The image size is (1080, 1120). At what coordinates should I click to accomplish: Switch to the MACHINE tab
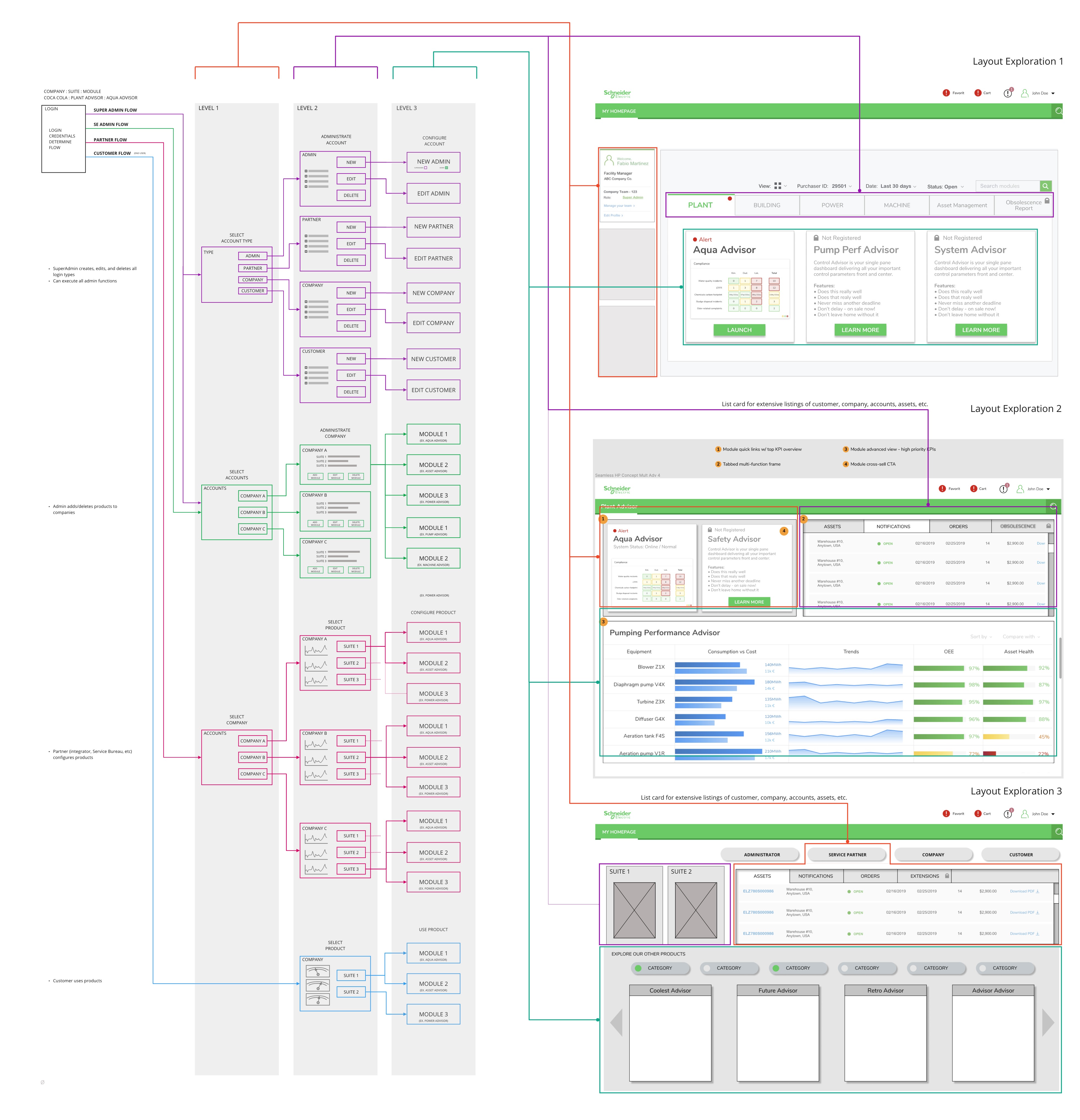(897, 205)
